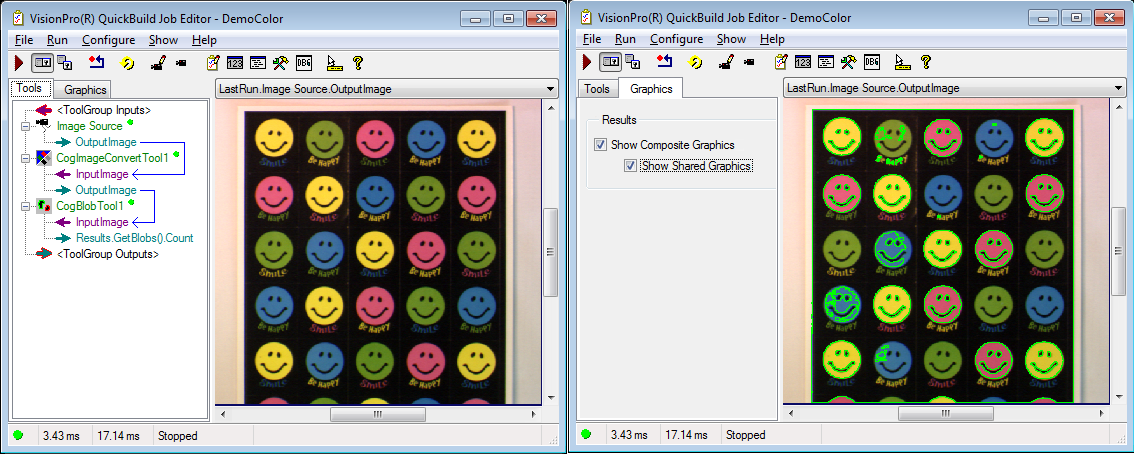Uncheck Show Composite Graphics
This screenshot has width=1134, height=454.
tap(600, 145)
